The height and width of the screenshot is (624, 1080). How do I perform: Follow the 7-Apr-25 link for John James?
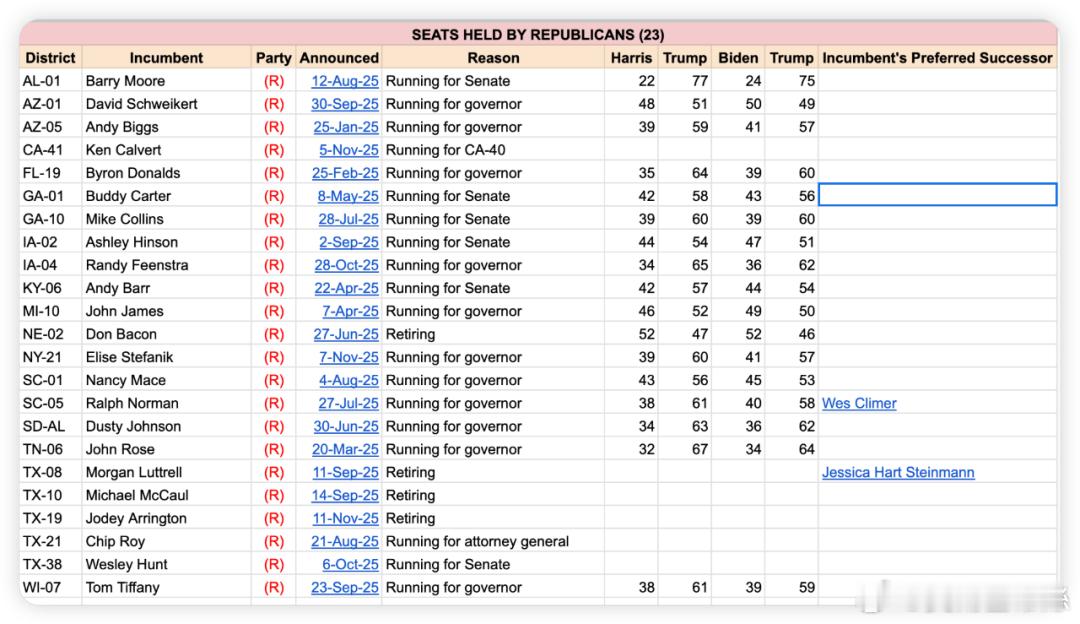(350, 311)
